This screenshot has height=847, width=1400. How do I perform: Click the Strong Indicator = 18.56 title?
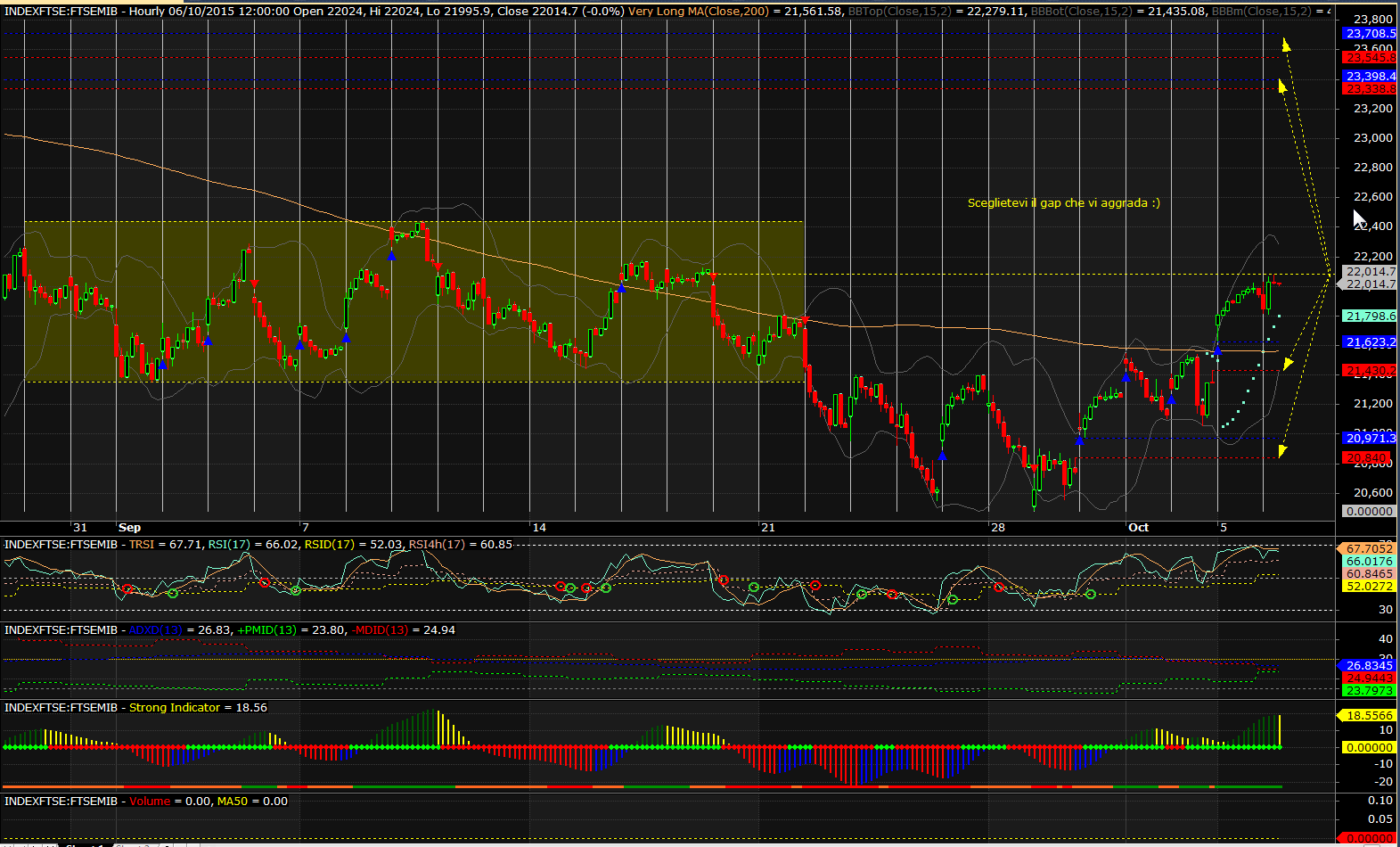click(198, 707)
